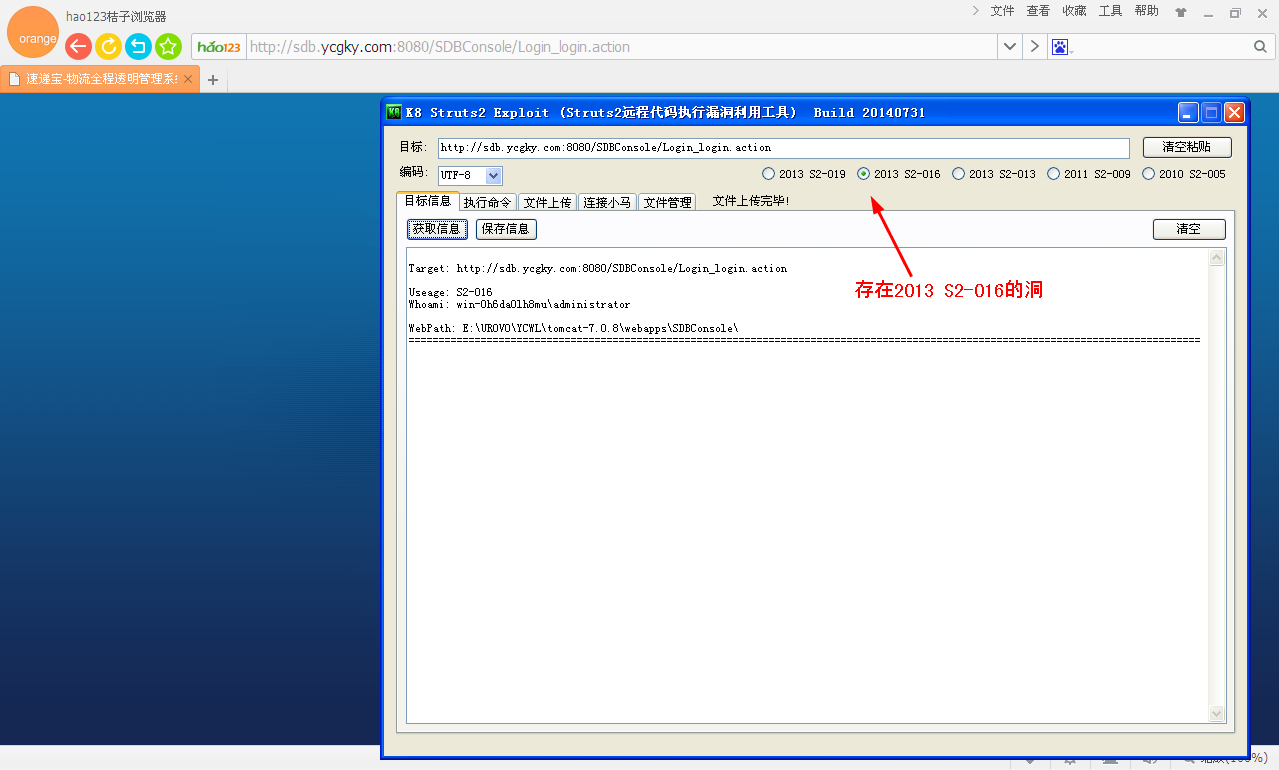The height and width of the screenshot is (770, 1279).
Task: Minimize the K8 Struts2 Exploit window
Action: pyautogui.click(x=1188, y=112)
